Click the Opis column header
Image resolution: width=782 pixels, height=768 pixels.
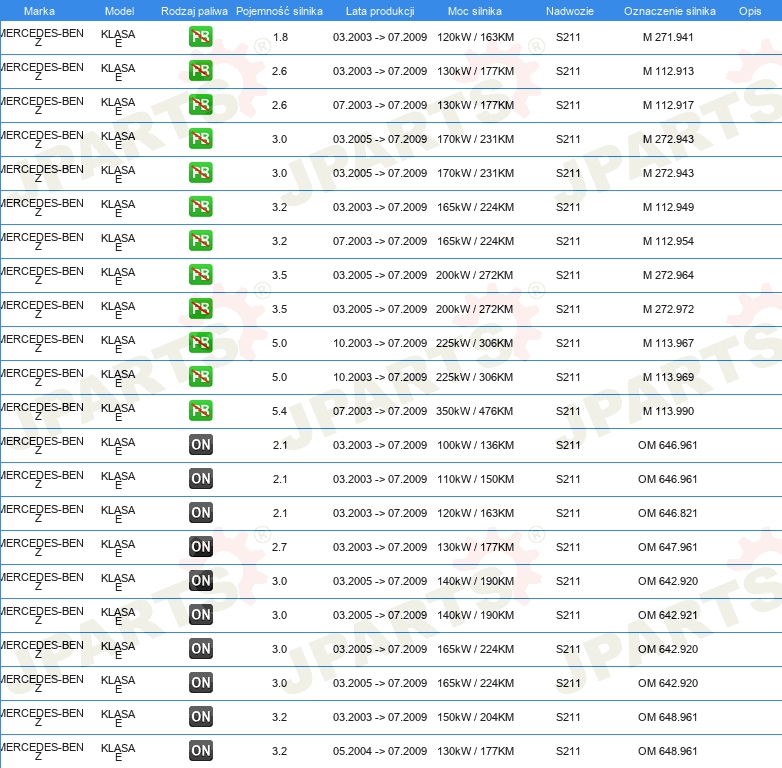tap(749, 11)
